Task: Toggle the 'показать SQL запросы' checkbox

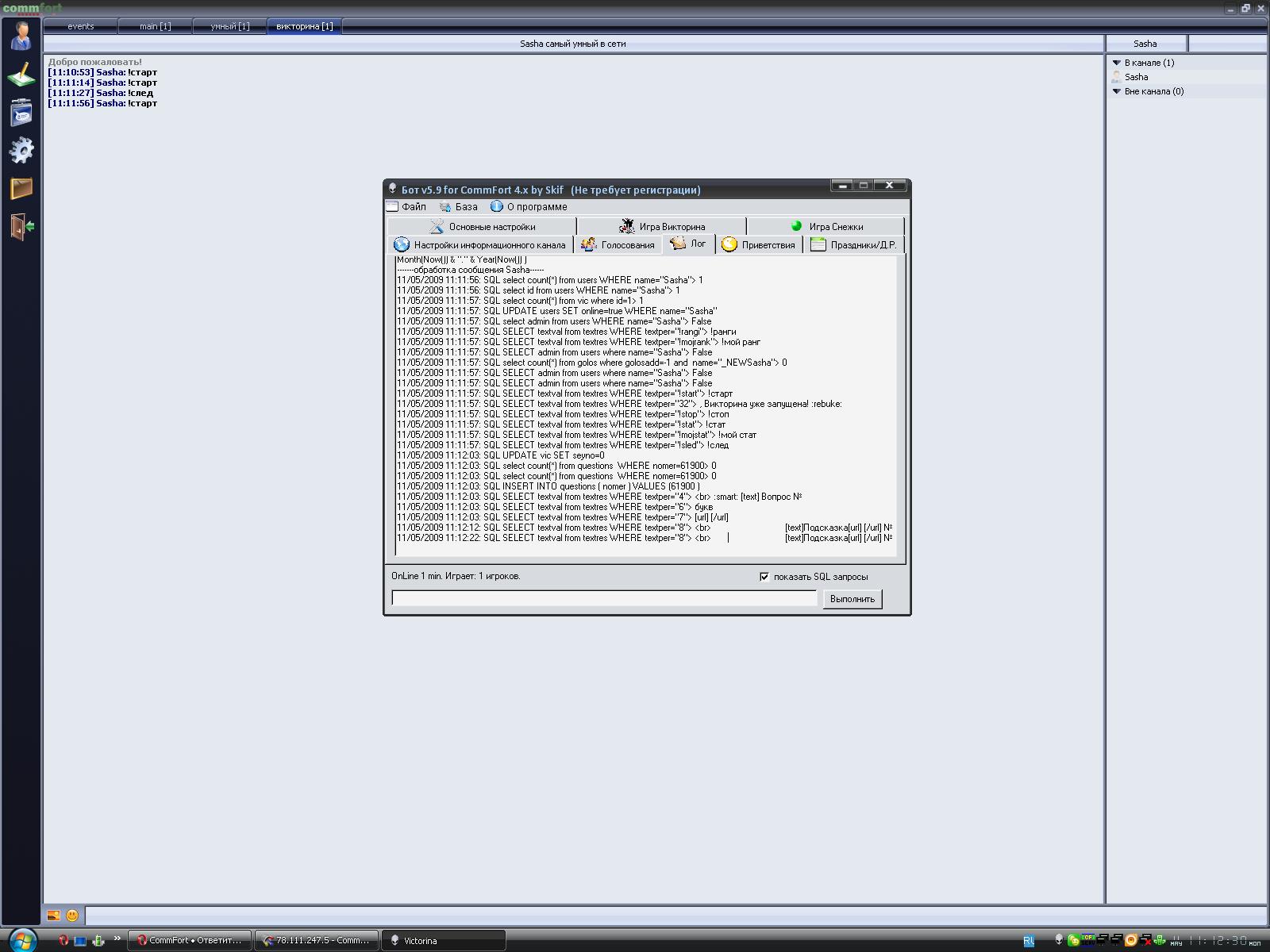Action: [x=764, y=577]
